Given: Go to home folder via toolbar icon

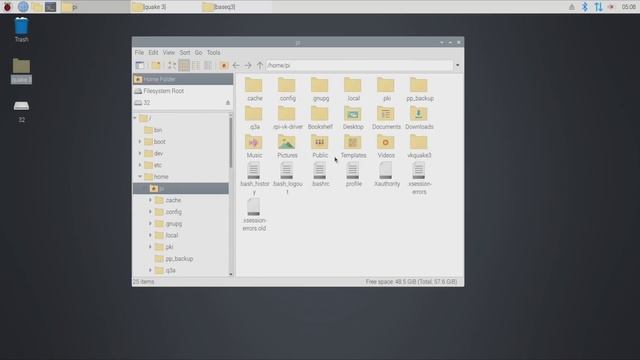Looking at the screenshot, I should (x=224, y=65).
